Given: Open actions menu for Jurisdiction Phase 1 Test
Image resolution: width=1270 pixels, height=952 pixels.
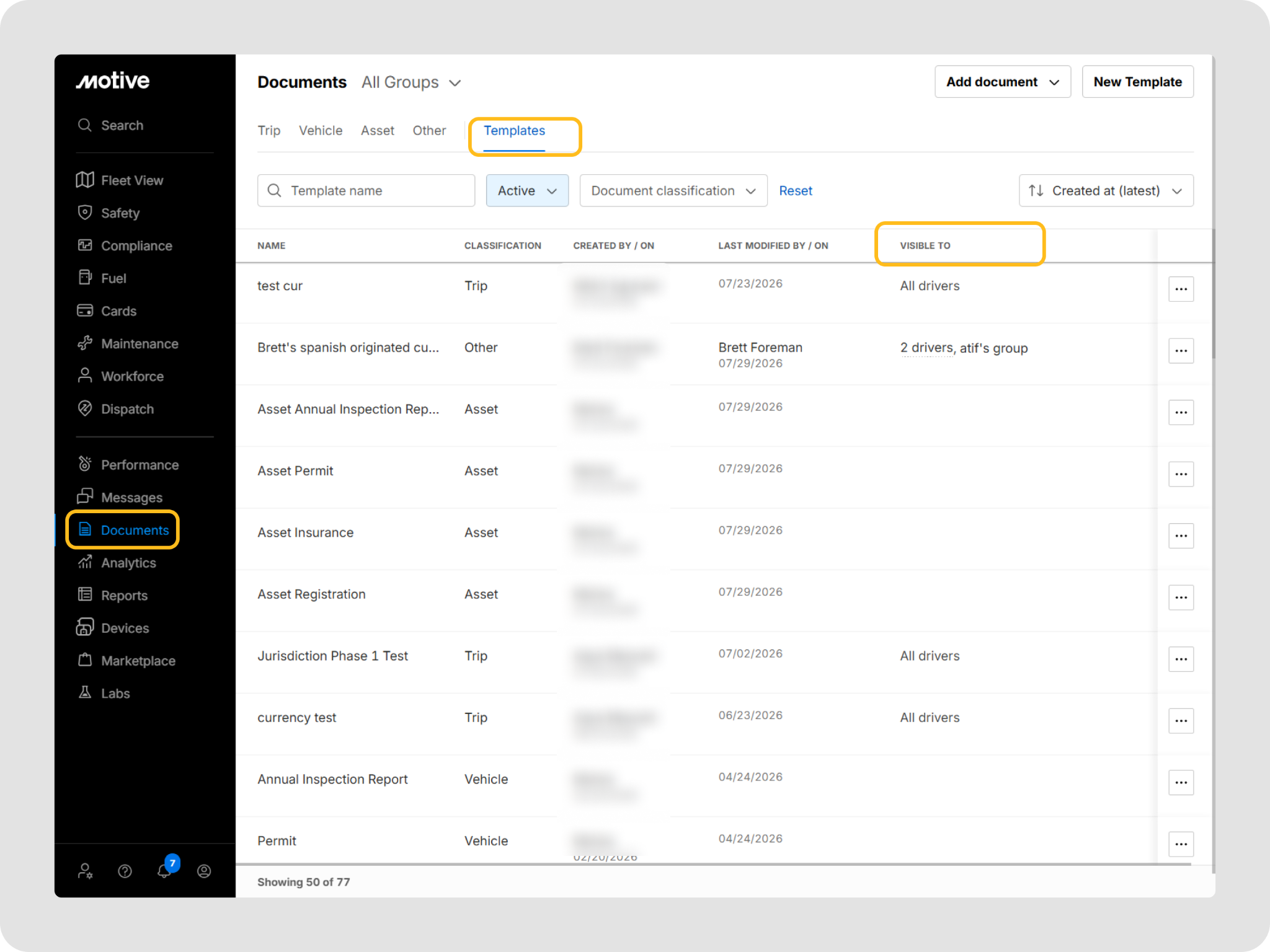Looking at the screenshot, I should (x=1181, y=659).
